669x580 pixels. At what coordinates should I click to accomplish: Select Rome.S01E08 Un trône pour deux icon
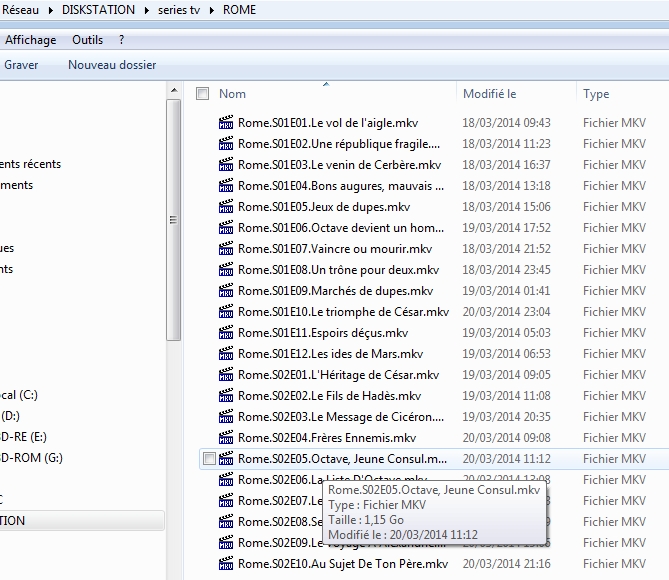[x=227, y=270]
